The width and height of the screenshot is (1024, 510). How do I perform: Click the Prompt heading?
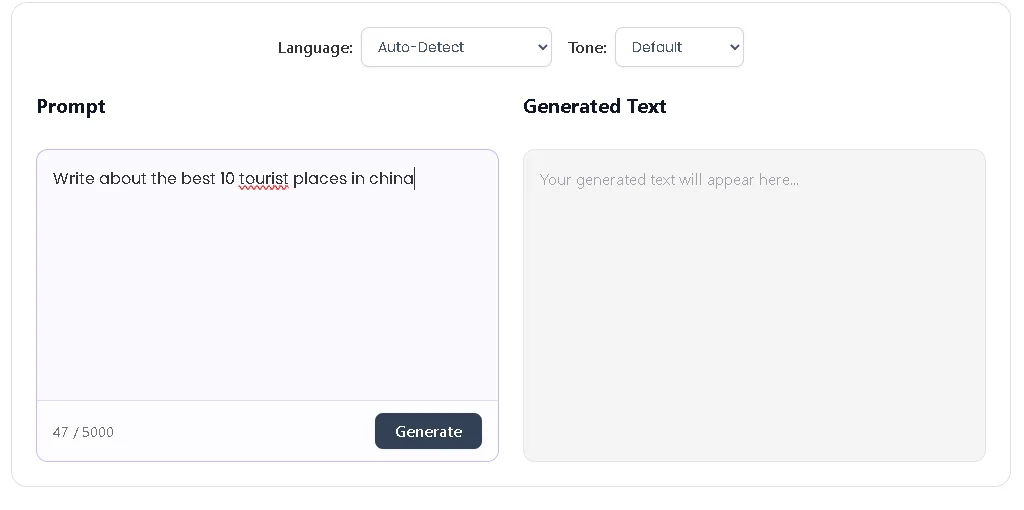71,106
